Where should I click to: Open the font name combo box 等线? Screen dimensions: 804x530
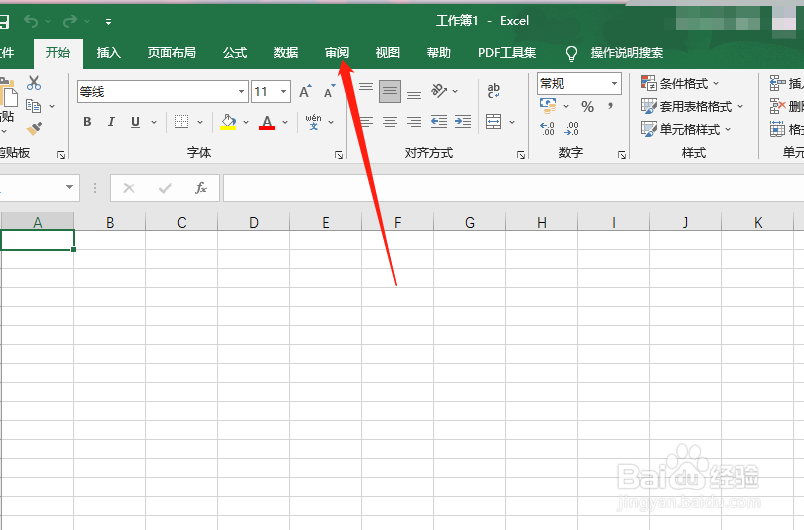pyautogui.click(x=163, y=92)
